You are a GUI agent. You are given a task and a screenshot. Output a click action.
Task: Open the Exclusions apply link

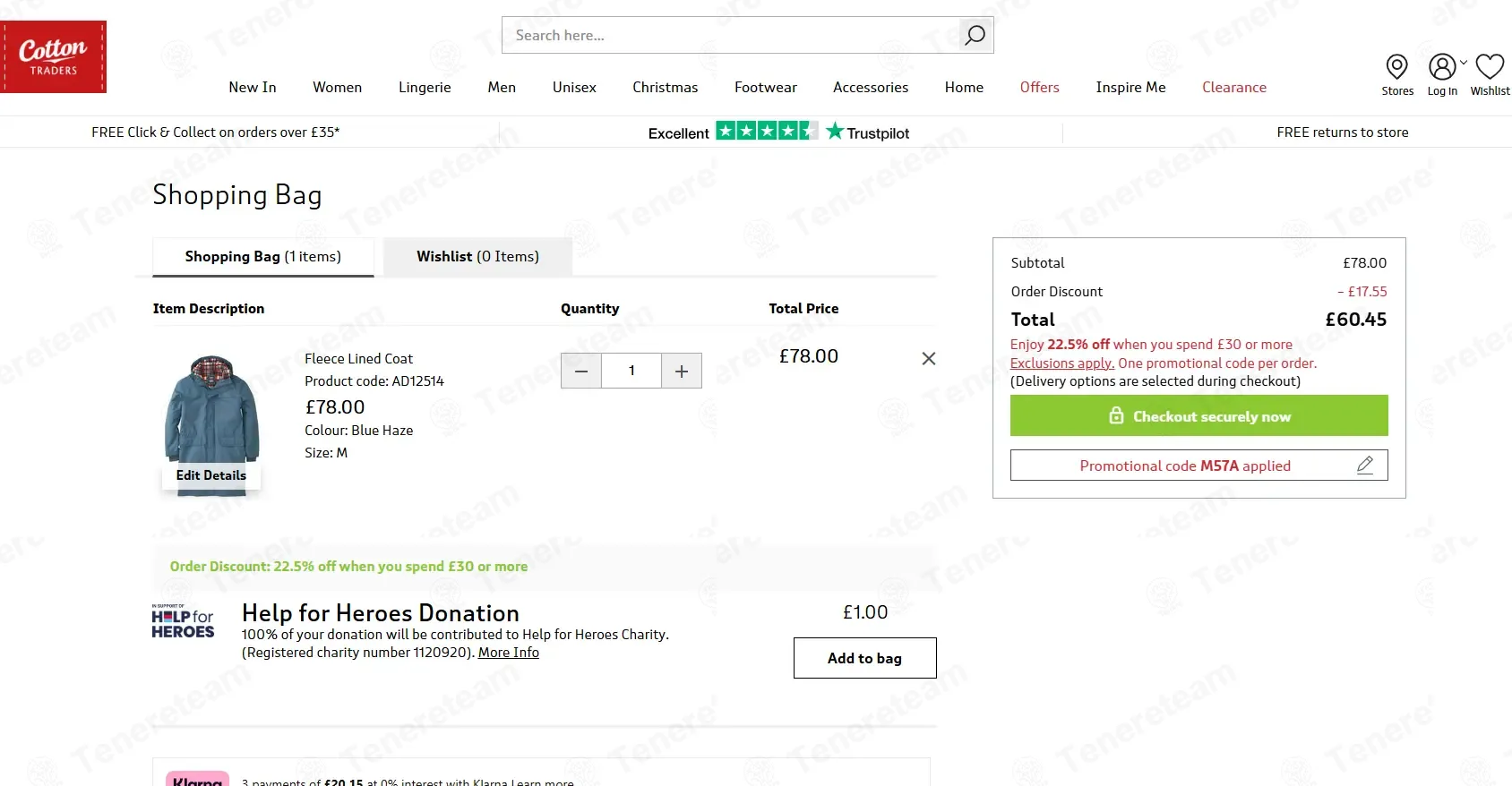(1061, 363)
